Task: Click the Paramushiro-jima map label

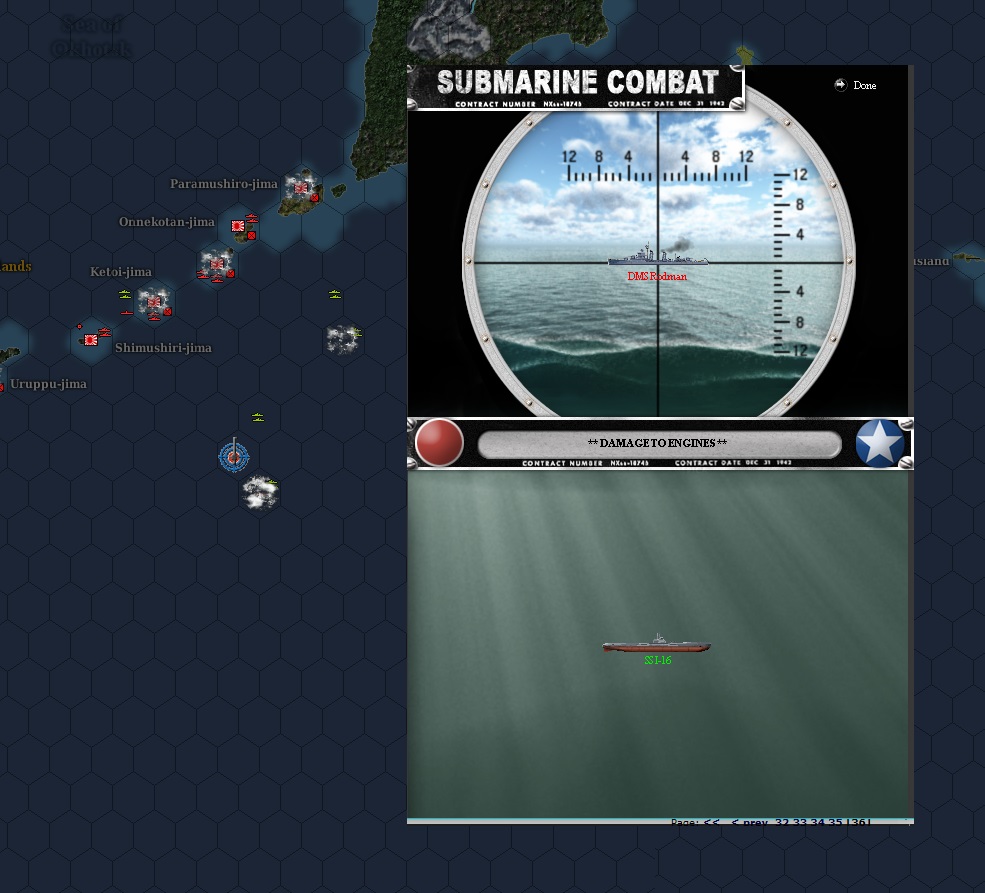Action: 224,184
